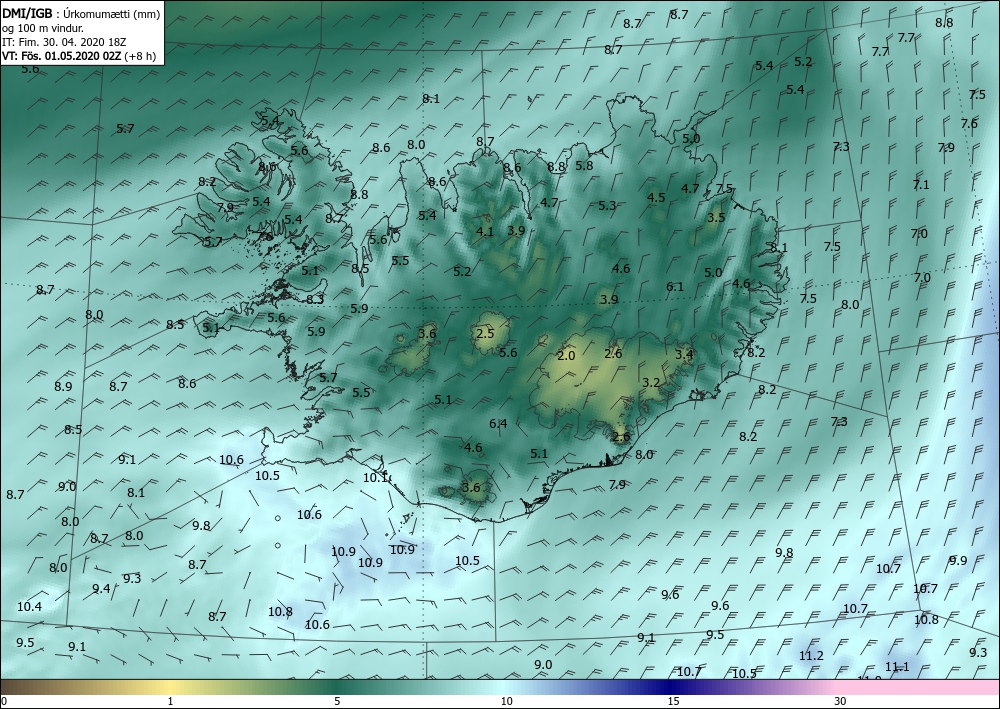The width and height of the screenshot is (1000, 709).
Task: Click the '4.5' map value
Action: point(656,198)
